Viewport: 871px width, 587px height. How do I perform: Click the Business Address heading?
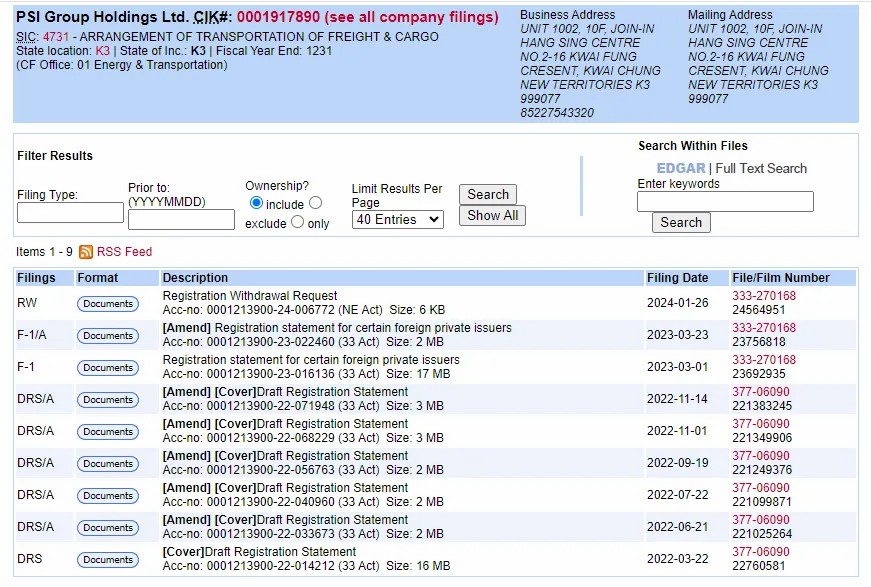[567, 15]
